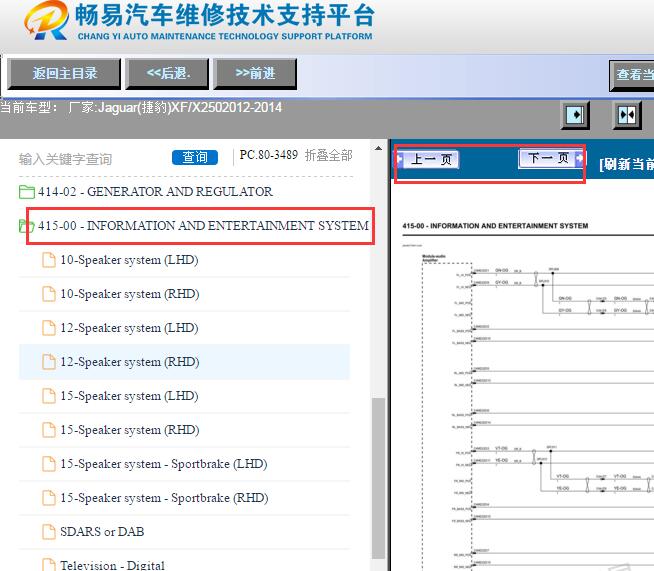Return to main directory via 返回主目录
The width and height of the screenshot is (654, 571).
[x=64, y=73]
